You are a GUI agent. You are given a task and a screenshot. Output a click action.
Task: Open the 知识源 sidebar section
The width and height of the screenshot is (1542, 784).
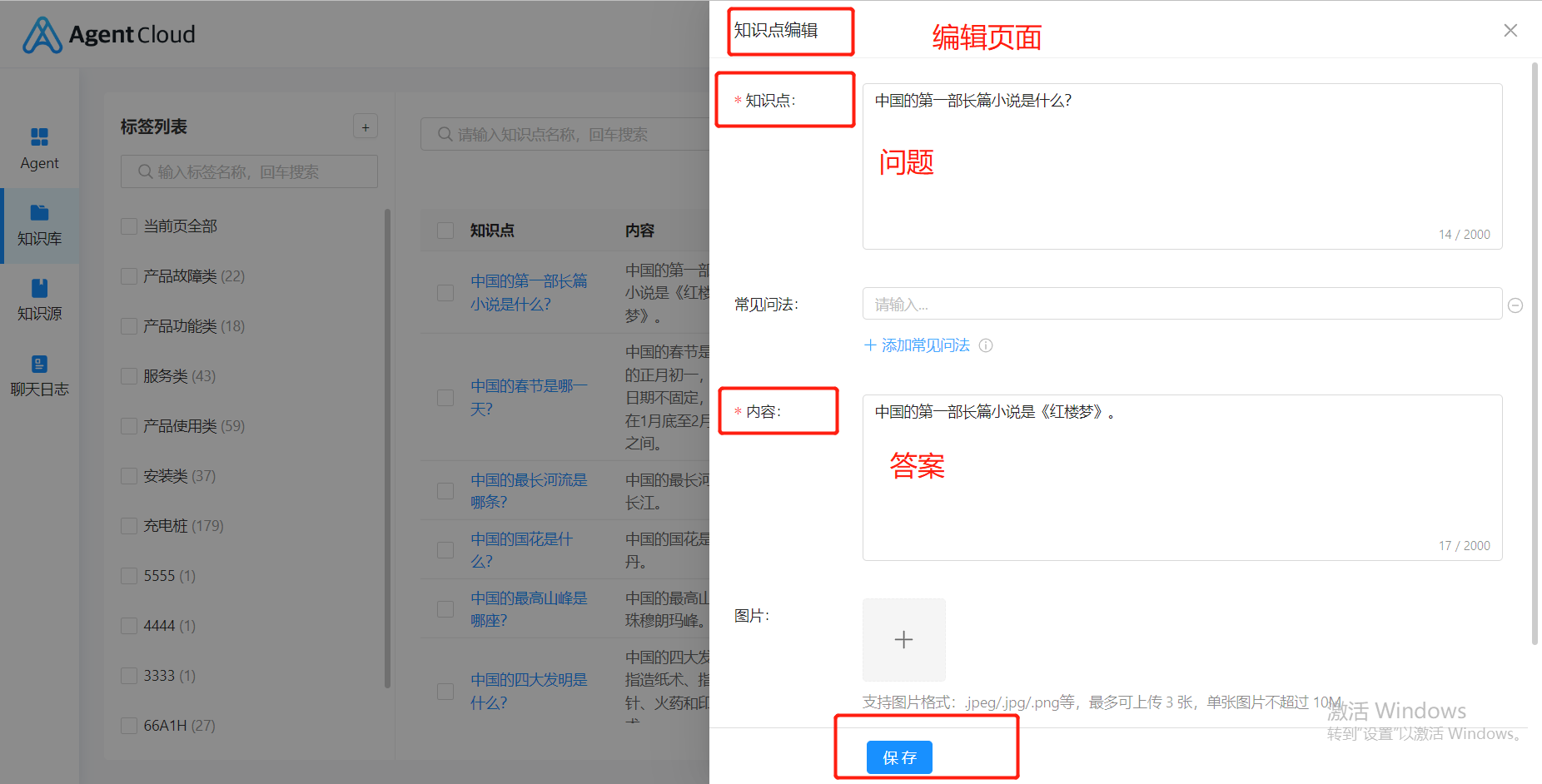pyautogui.click(x=39, y=300)
